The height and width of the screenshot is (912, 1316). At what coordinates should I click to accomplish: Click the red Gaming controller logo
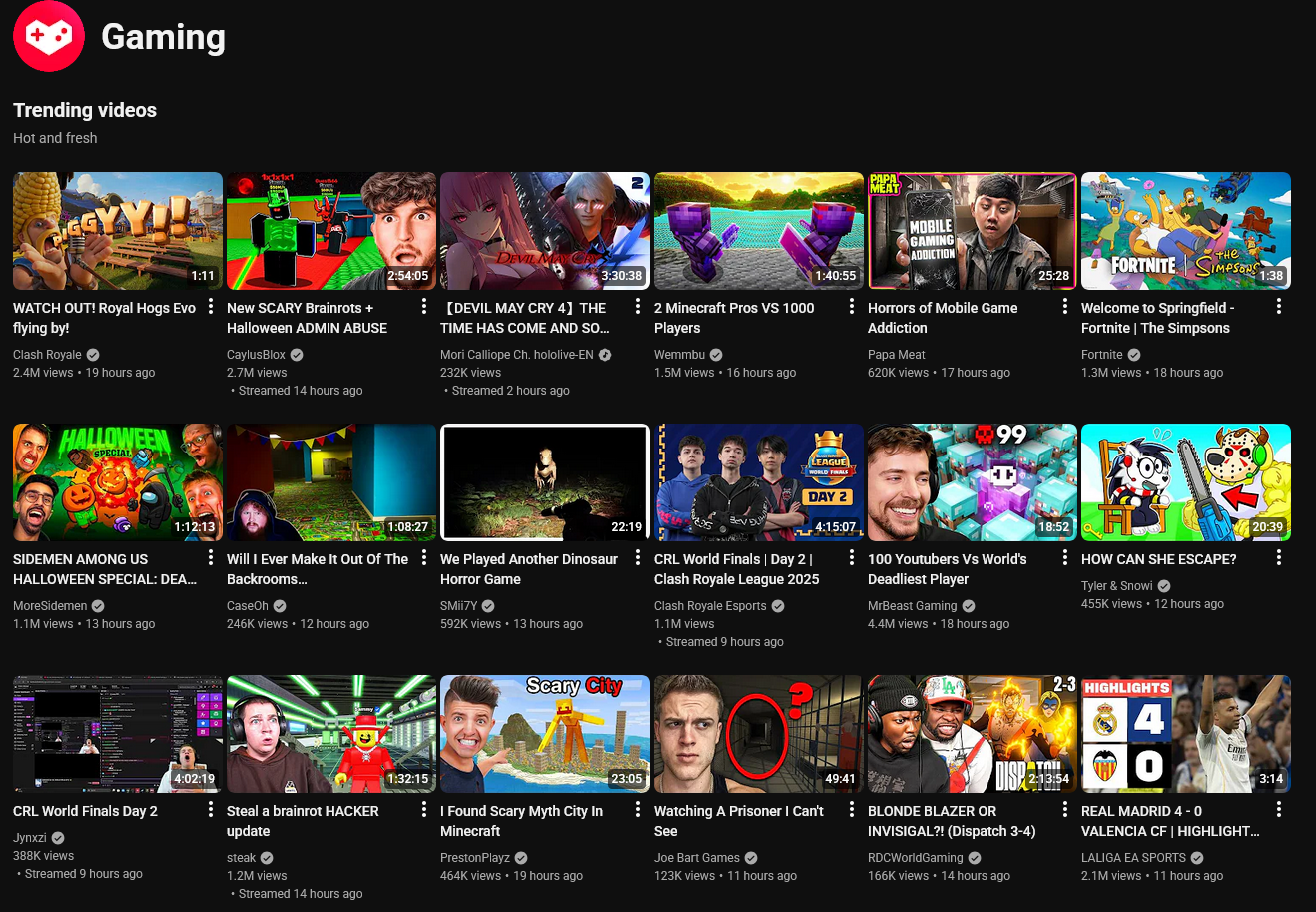click(48, 37)
